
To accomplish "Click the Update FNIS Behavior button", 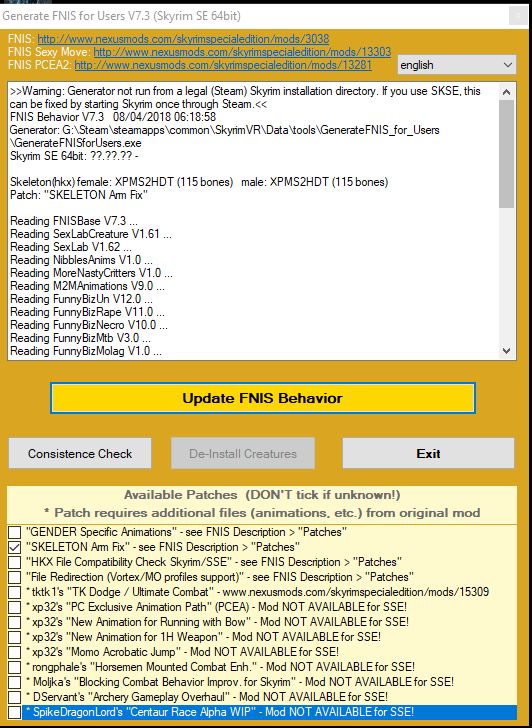I will click(x=263, y=398).
